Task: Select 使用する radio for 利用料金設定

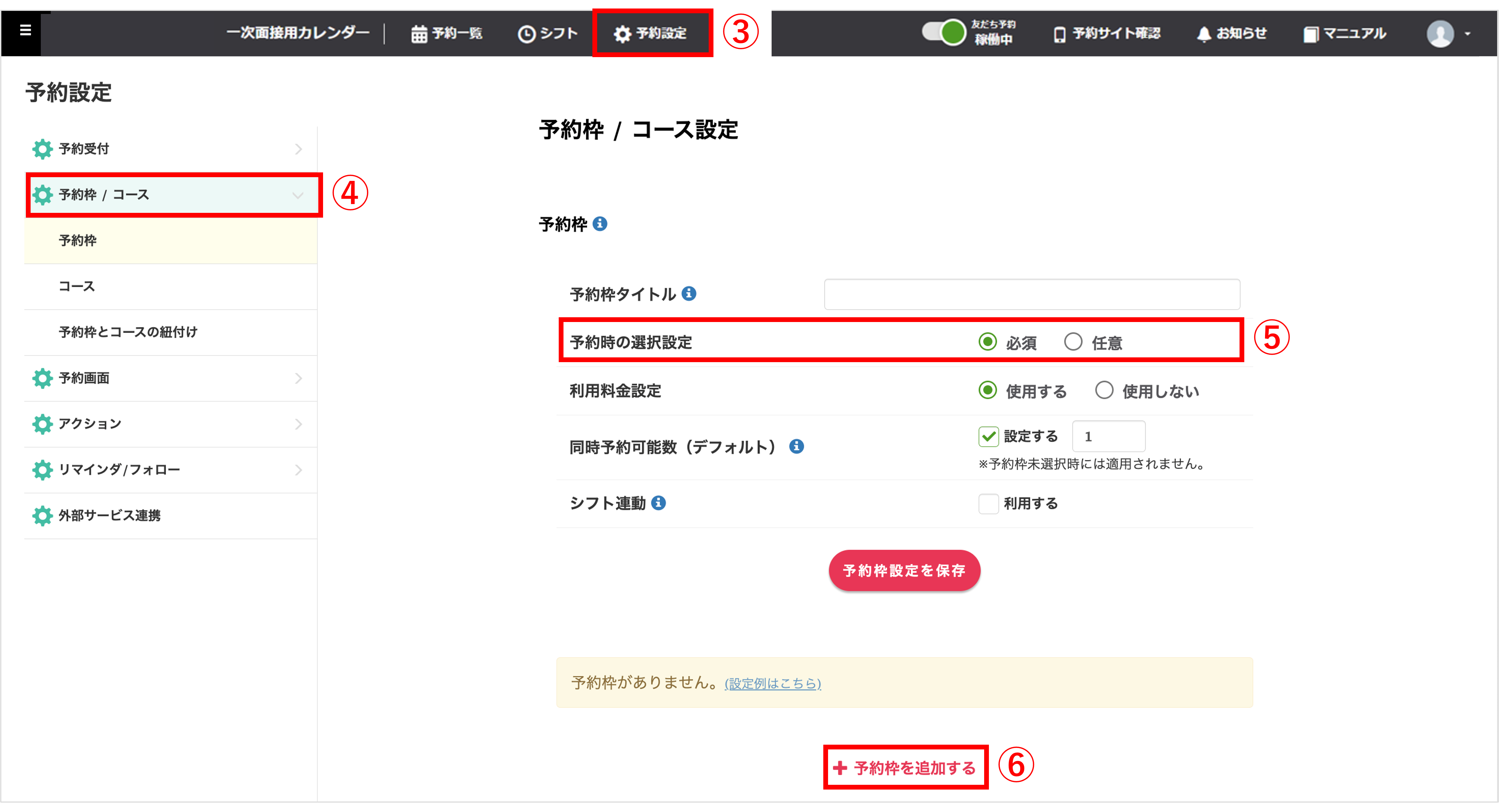Action: click(988, 390)
